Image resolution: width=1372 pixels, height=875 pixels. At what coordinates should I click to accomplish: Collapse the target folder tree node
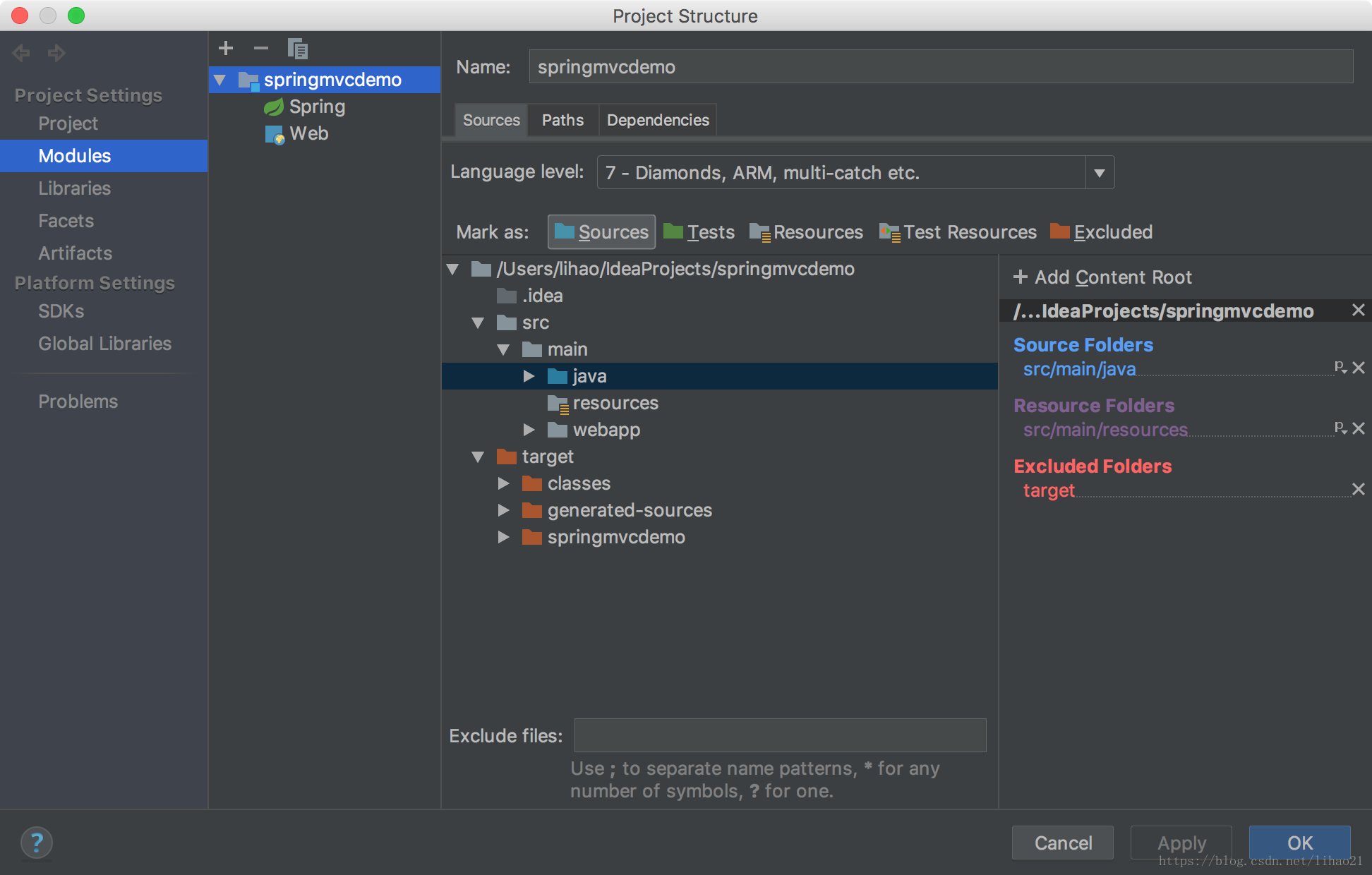478,457
